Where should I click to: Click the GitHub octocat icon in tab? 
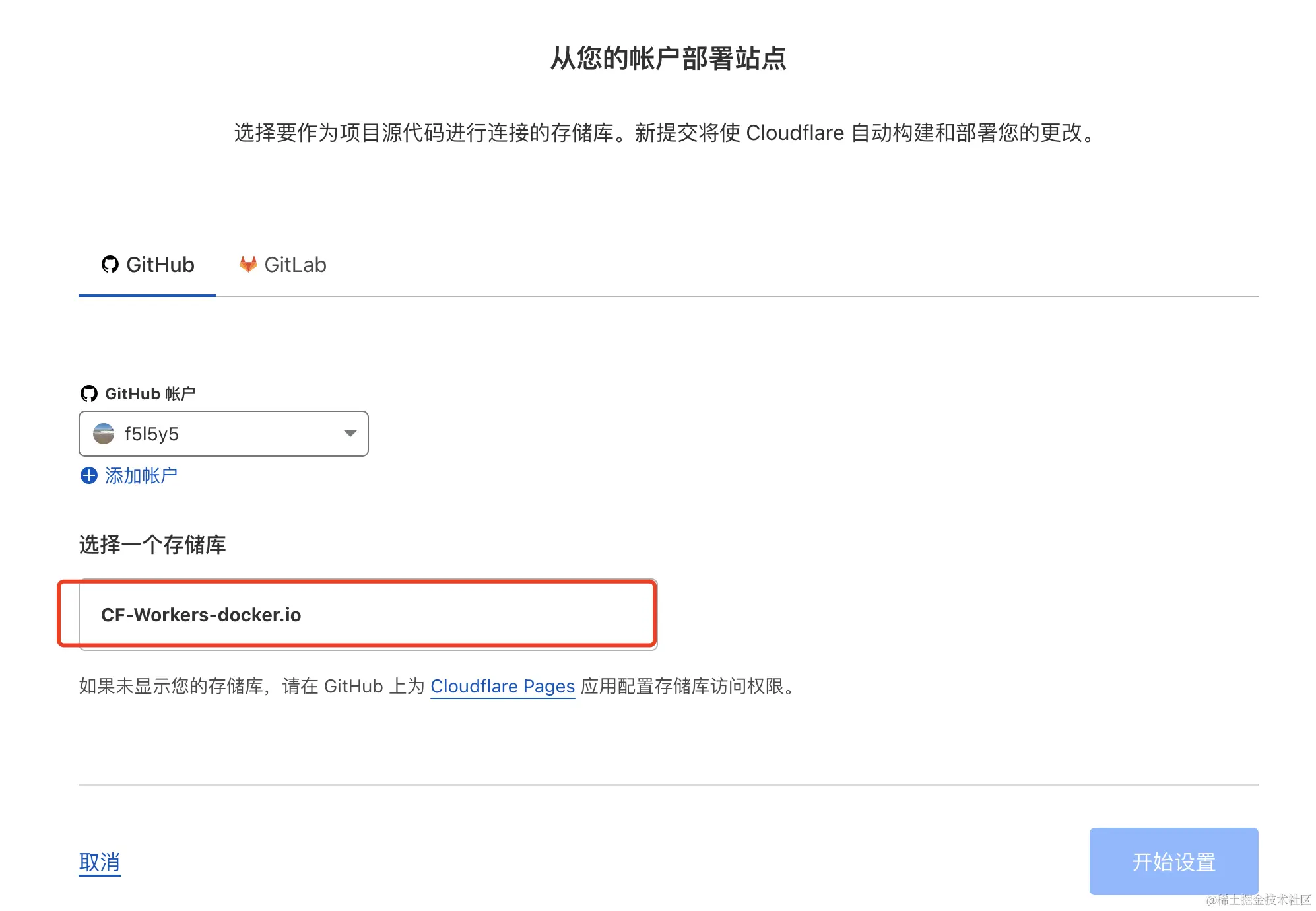click(x=110, y=265)
